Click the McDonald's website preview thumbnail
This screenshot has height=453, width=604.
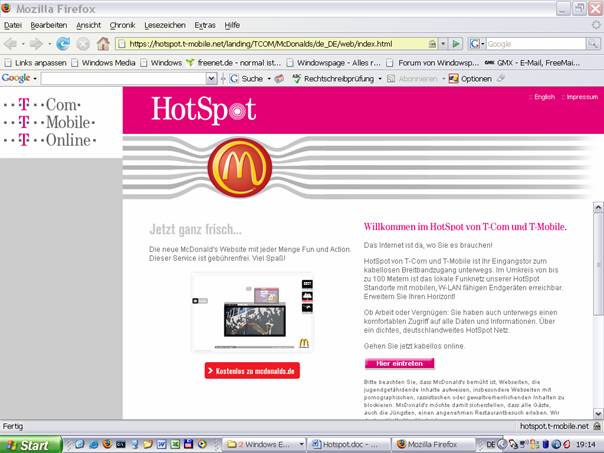tap(252, 312)
